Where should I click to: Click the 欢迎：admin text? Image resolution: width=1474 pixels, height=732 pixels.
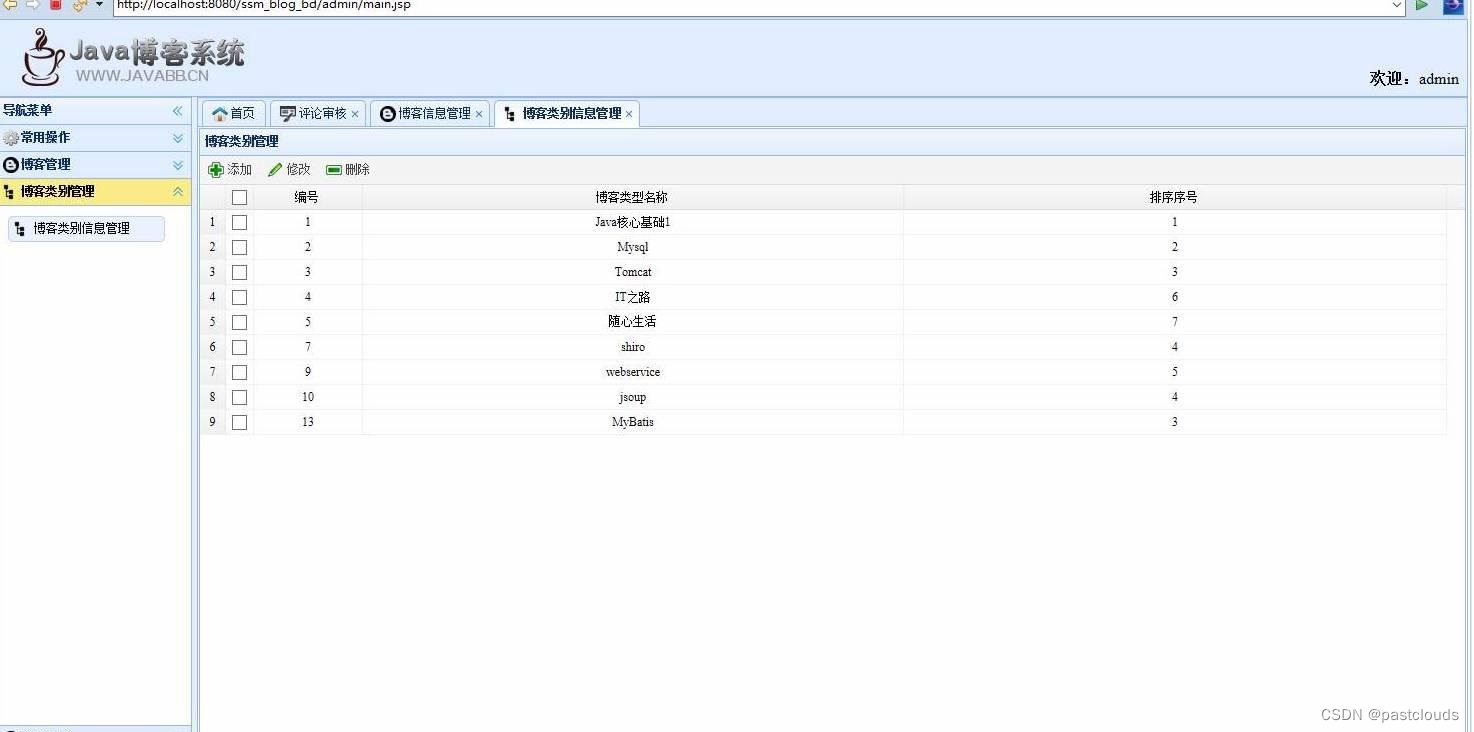coord(1414,79)
